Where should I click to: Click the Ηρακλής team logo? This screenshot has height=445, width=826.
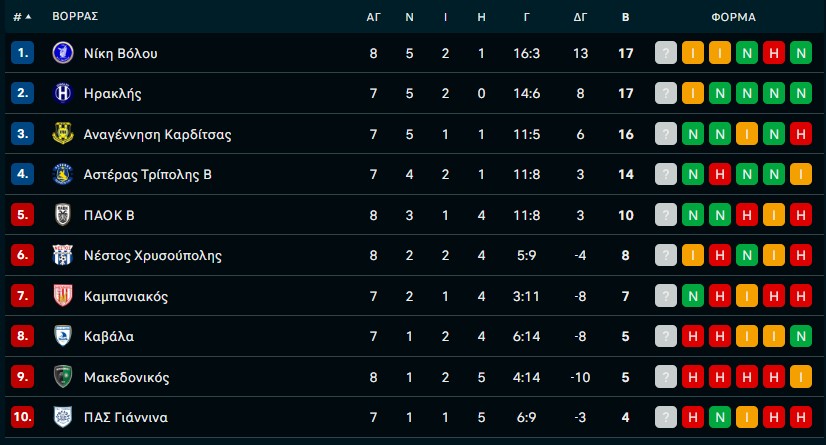point(62,93)
